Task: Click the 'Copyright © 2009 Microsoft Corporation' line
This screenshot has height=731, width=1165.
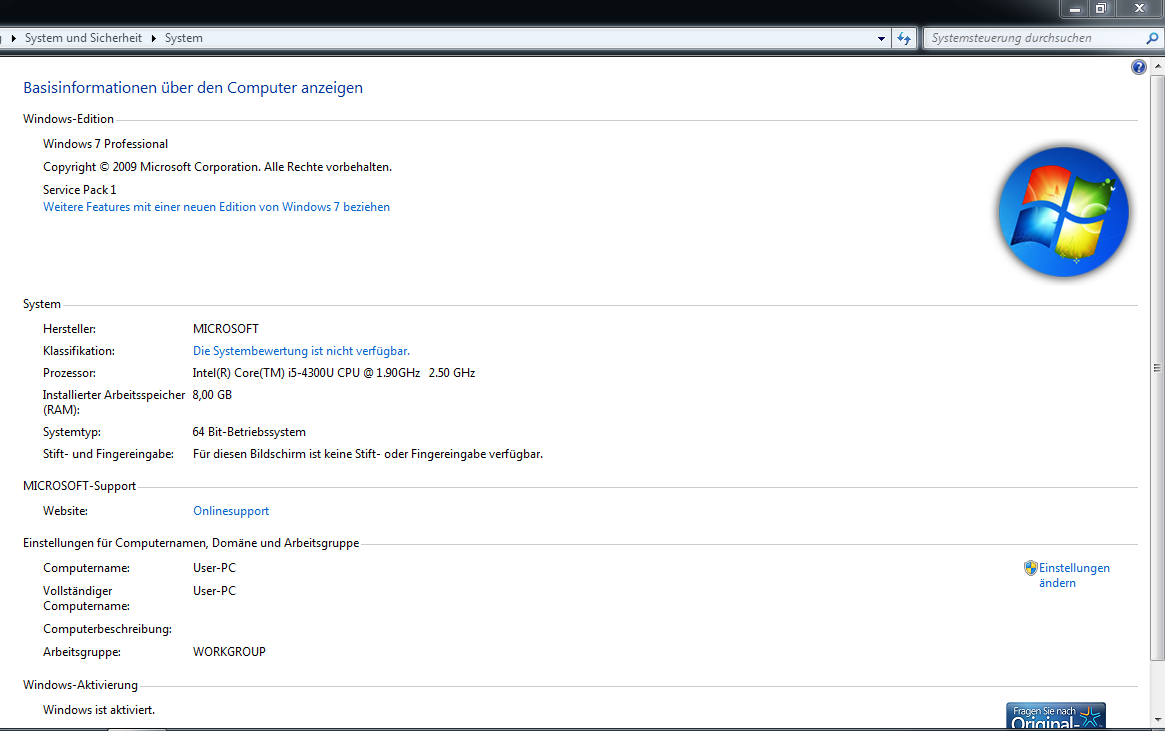Action: click(x=217, y=167)
